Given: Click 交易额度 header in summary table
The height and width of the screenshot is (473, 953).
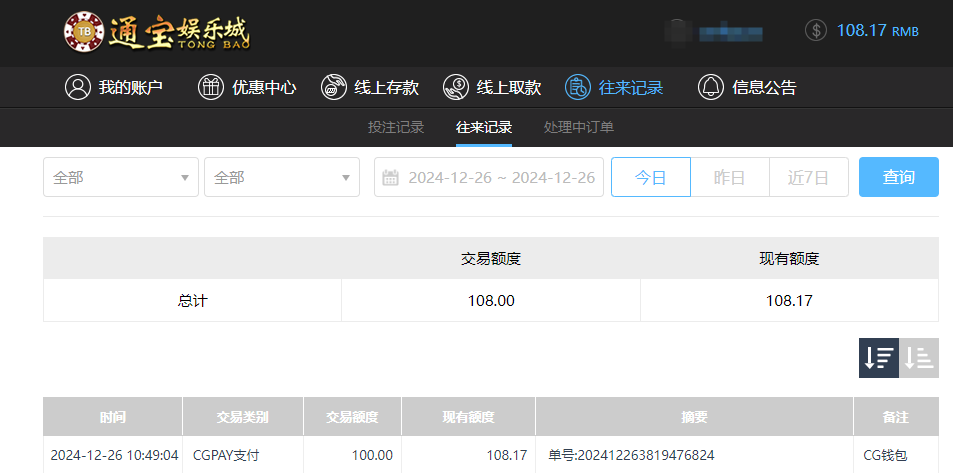Looking at the screenshot, I should coord(491,259).
